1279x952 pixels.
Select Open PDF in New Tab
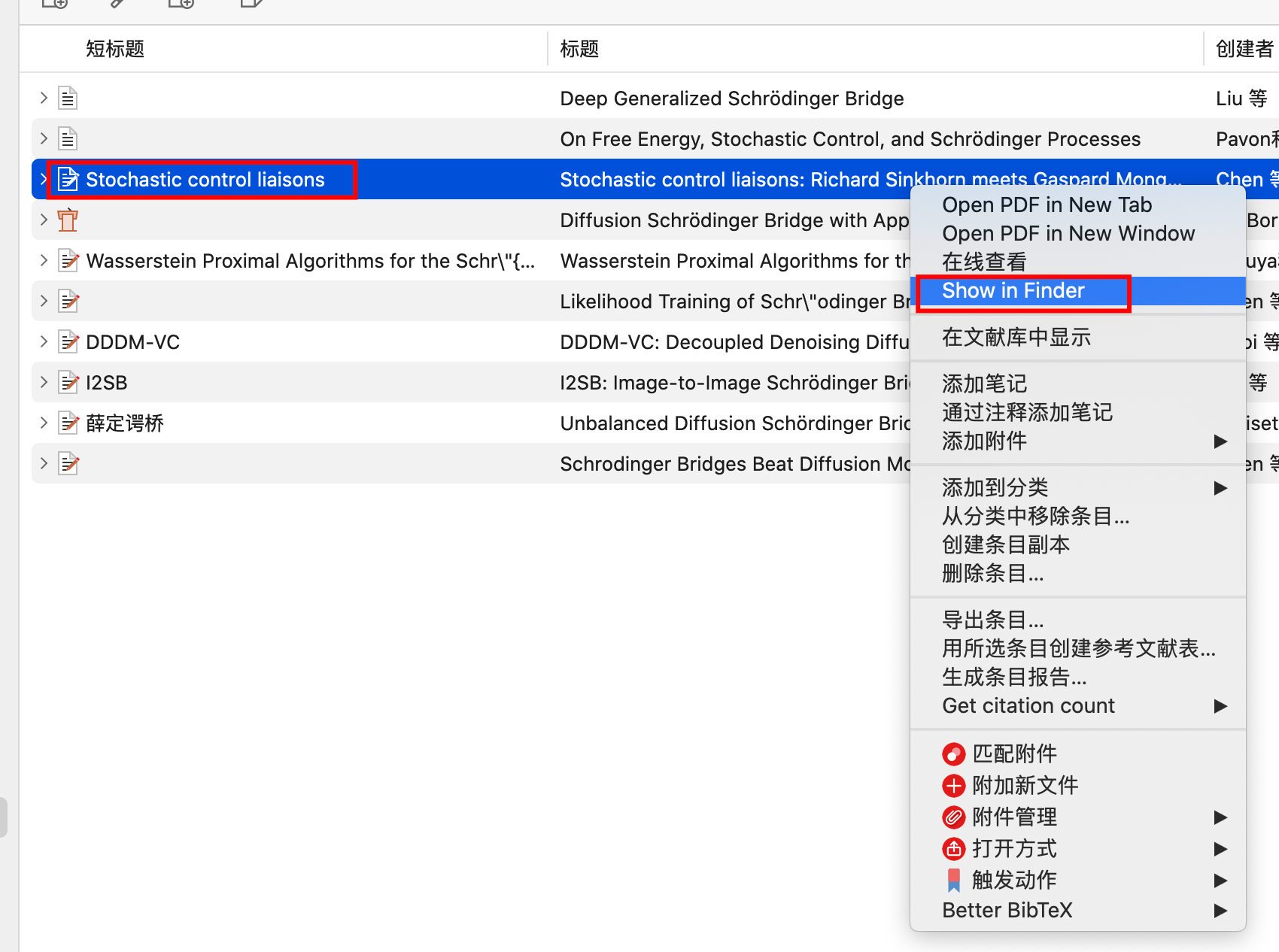[x=1047, y=205]
